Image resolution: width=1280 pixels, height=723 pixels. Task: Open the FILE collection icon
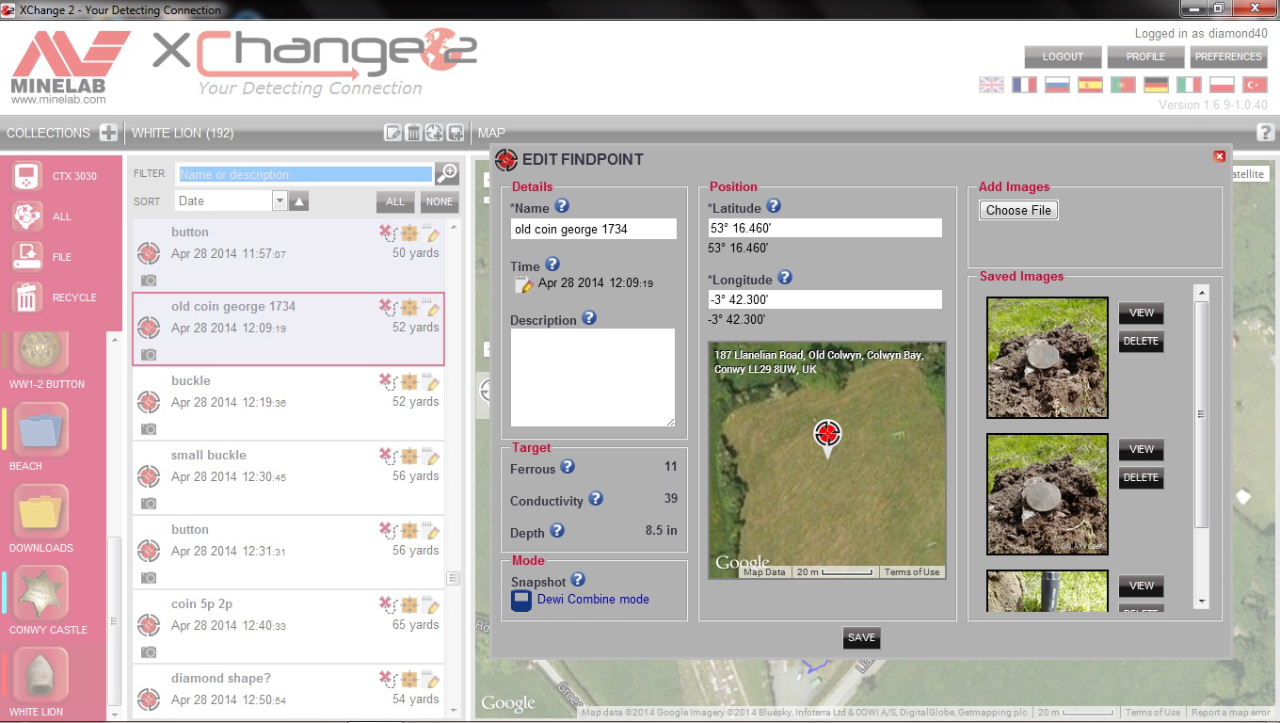click(x=27, y=257)
